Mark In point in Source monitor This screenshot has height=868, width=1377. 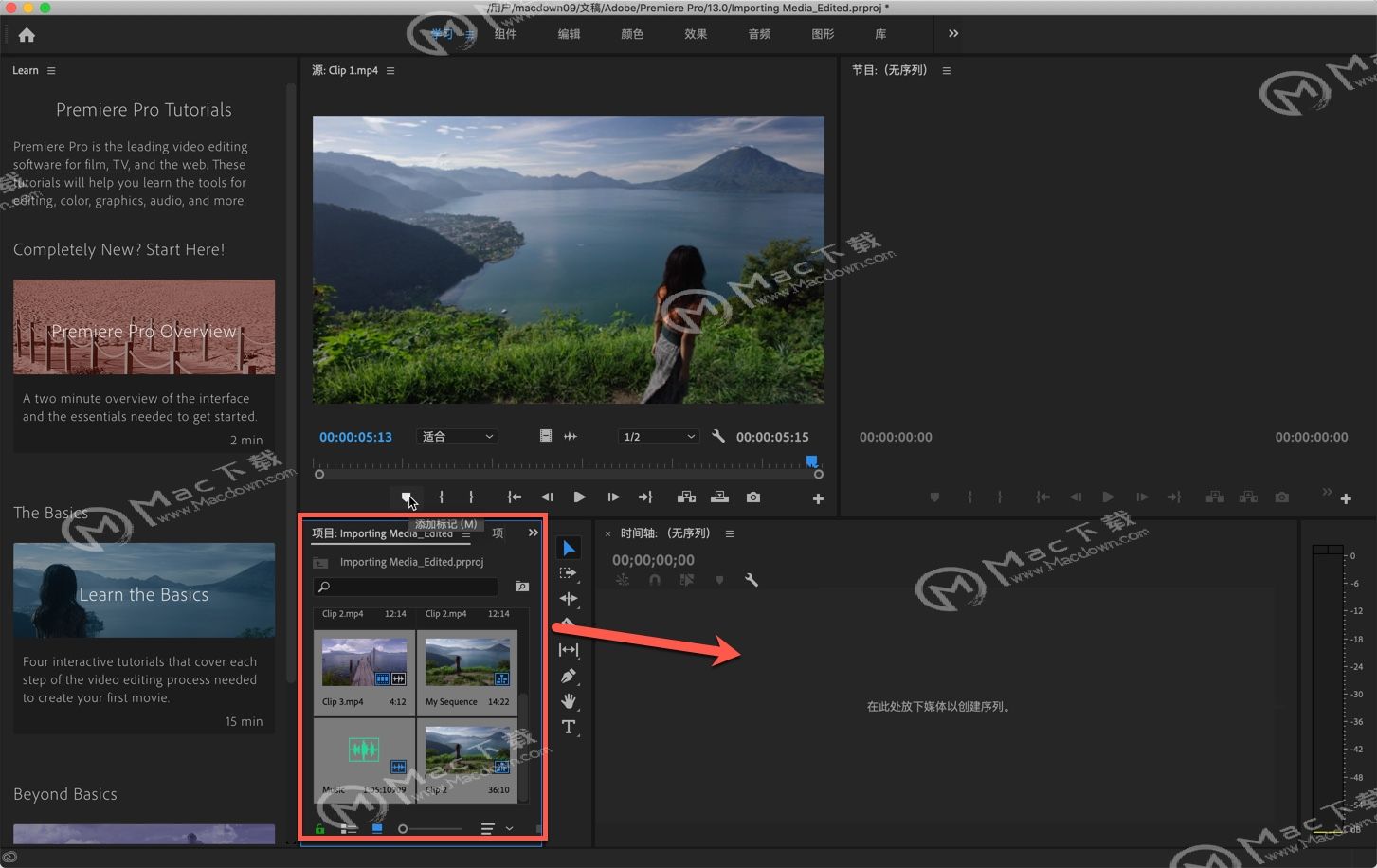click(x=441, y=497)
